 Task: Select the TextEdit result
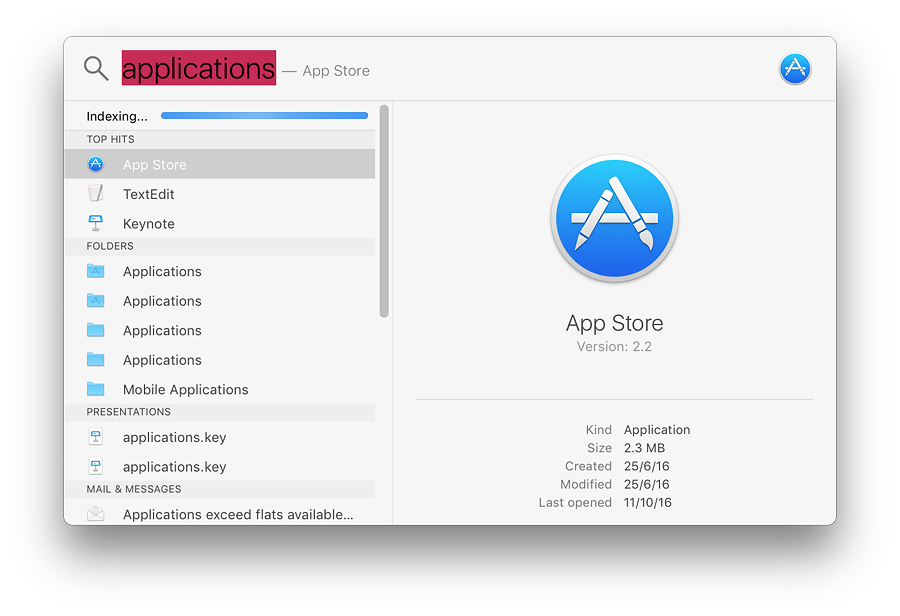(x=220, y=194)
